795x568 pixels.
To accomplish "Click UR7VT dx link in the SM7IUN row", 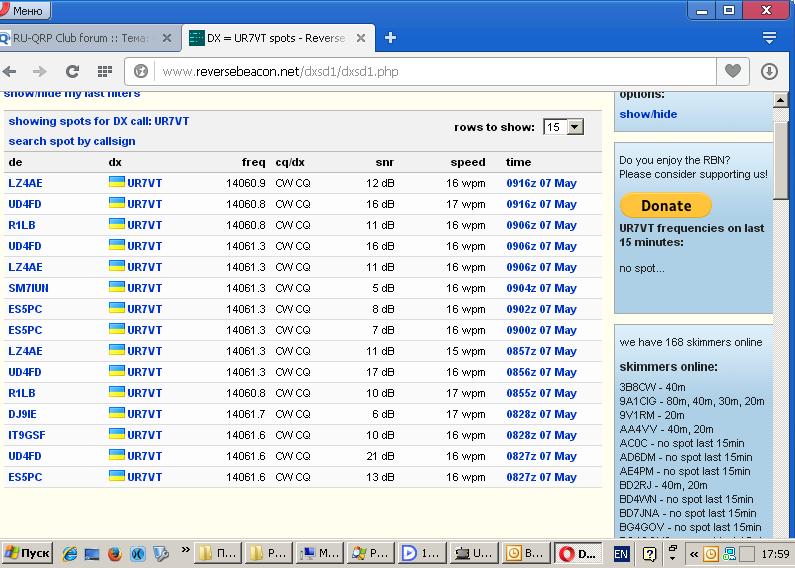I will (x=144, y=288).
